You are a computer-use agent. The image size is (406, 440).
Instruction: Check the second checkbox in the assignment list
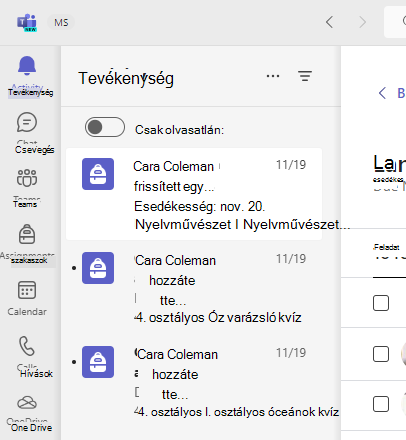(381, 354)
